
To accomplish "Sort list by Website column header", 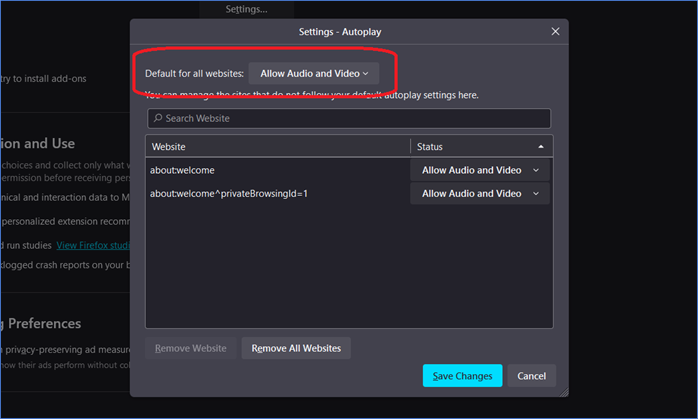I will point(277,146).
